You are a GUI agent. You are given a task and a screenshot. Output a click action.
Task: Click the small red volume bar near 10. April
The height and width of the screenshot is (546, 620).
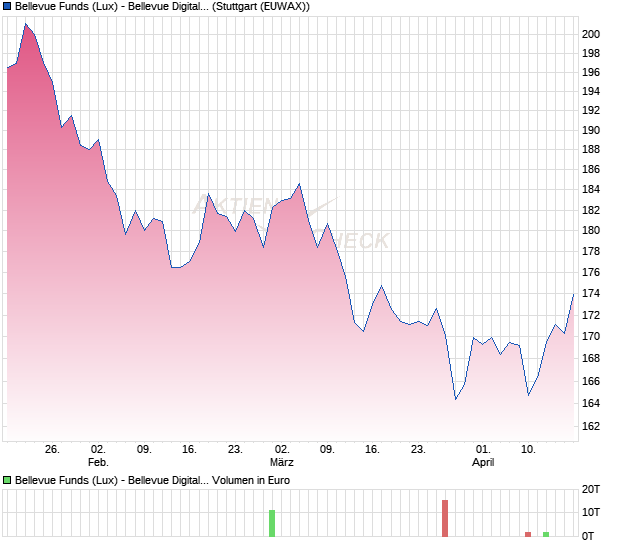coord(528,535)
